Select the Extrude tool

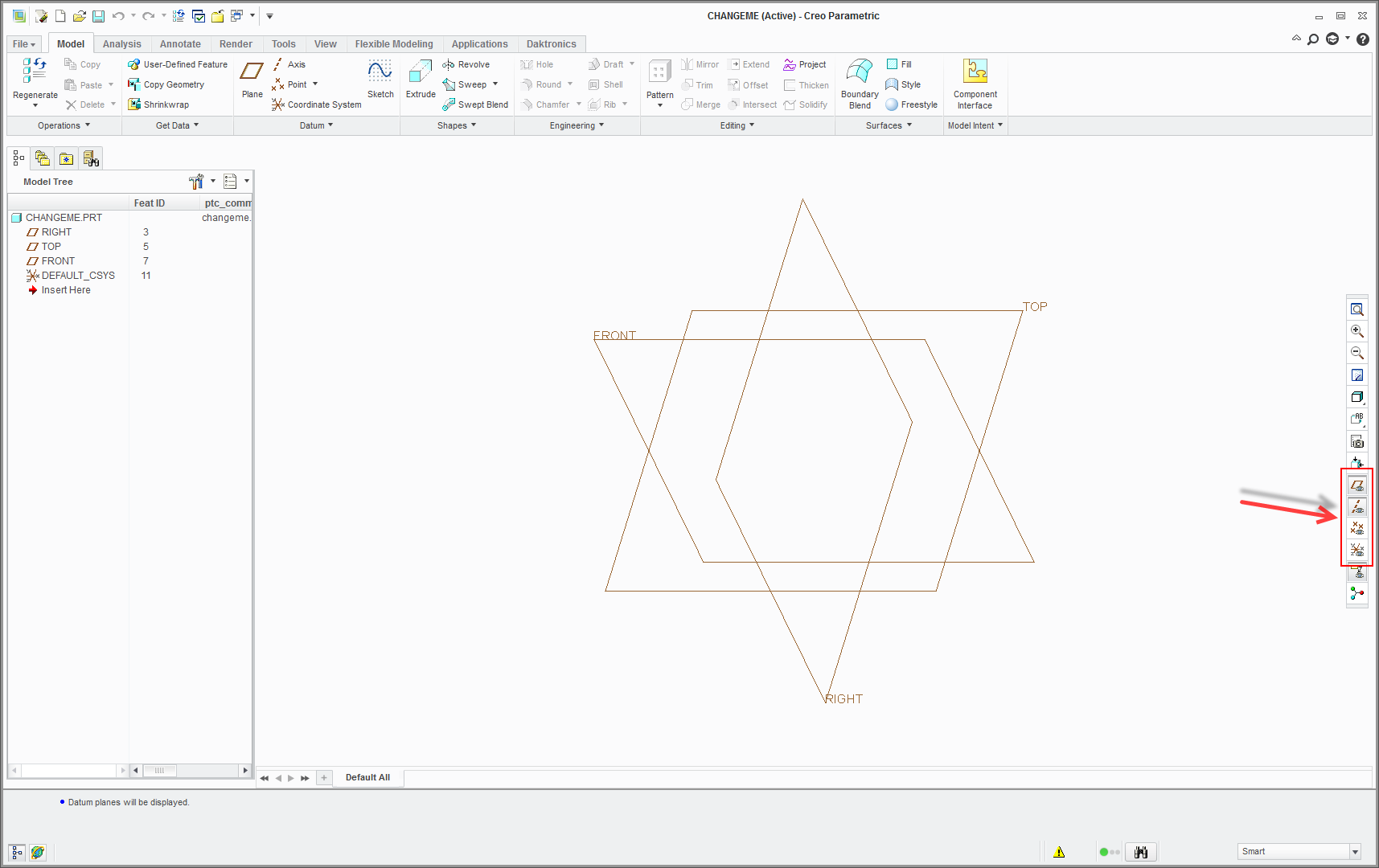click(x=421, y=79)
